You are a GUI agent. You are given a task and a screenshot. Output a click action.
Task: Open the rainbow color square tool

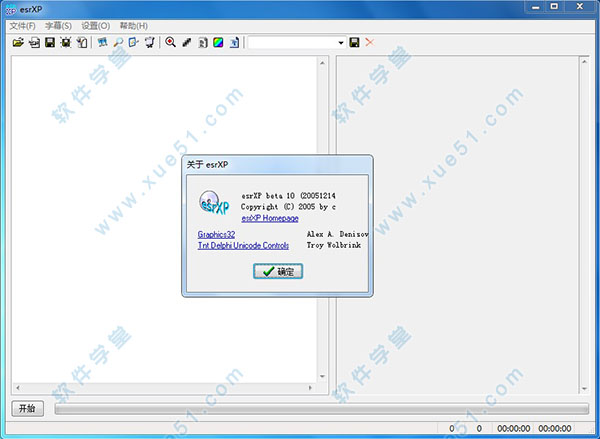pyautogui.click(x=218, y=42)
